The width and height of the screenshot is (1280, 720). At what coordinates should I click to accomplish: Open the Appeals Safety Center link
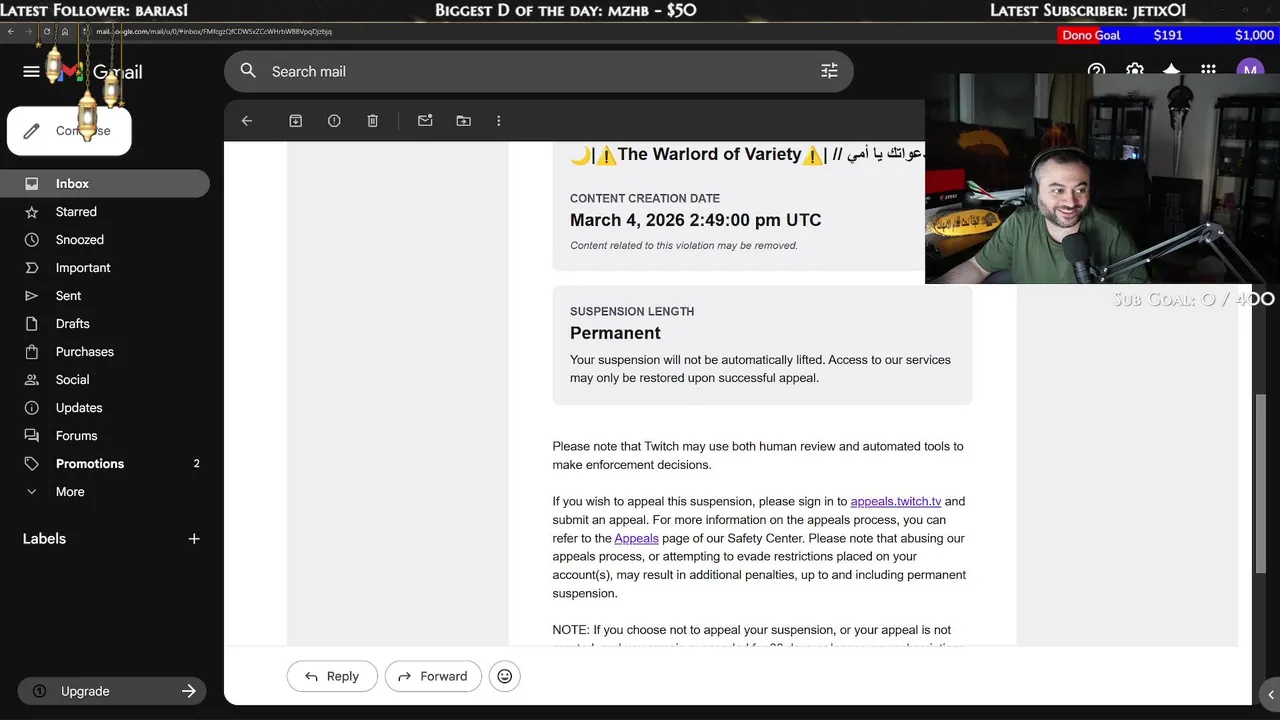(x=636, y=539)
